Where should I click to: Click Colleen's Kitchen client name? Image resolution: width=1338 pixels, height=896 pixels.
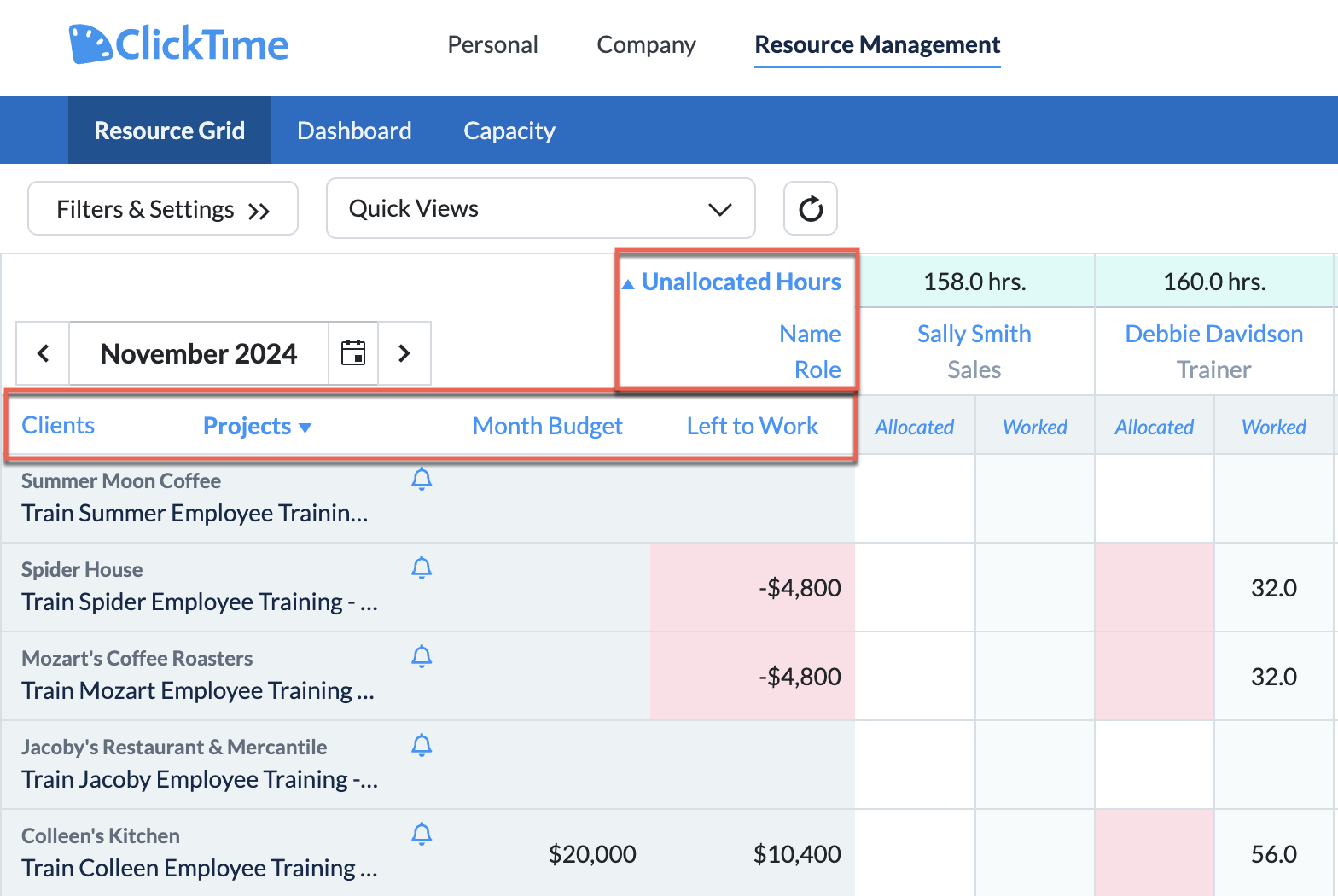[101, 835]
